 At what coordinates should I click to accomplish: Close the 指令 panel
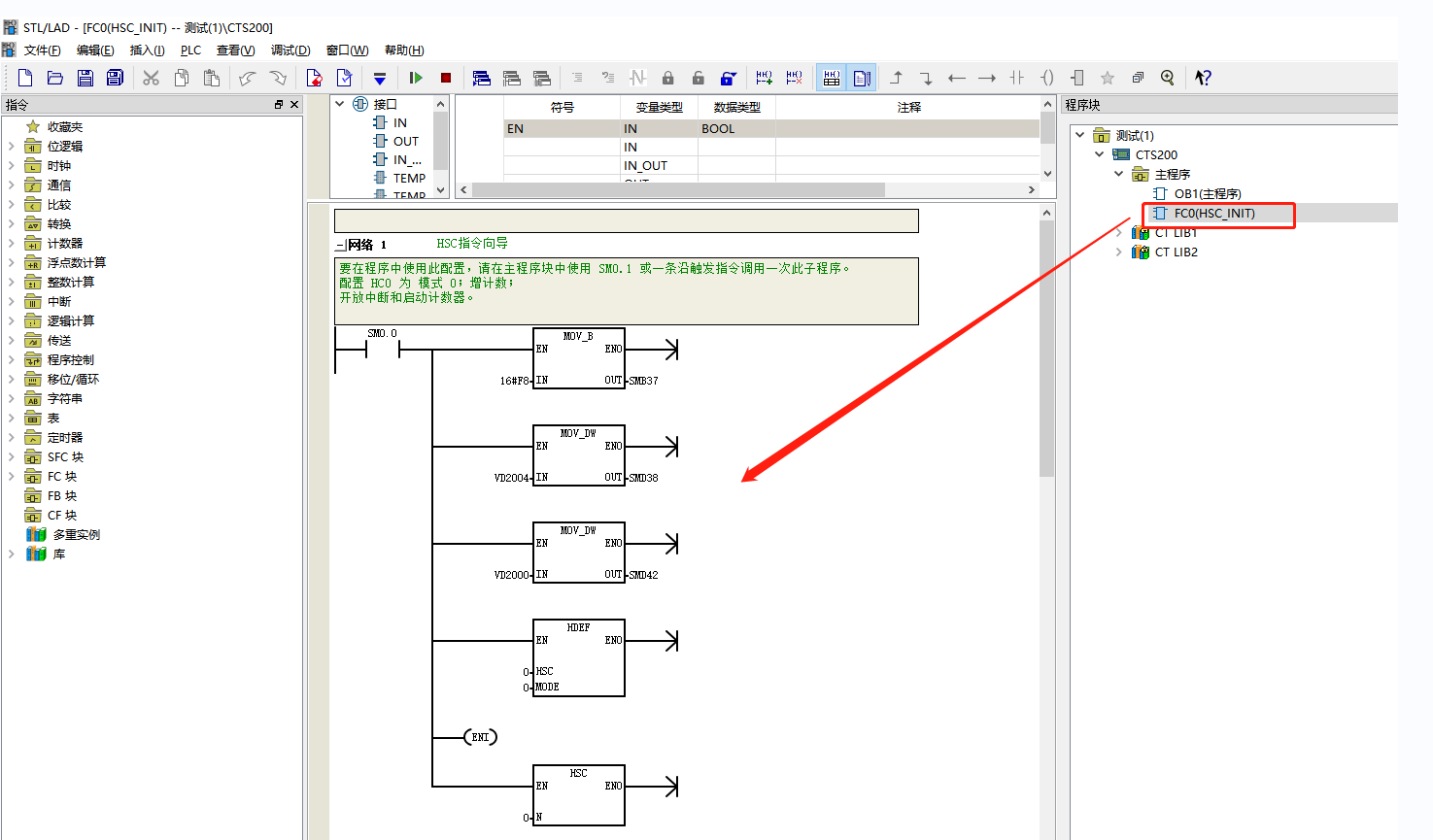click(x=294, y=105)
